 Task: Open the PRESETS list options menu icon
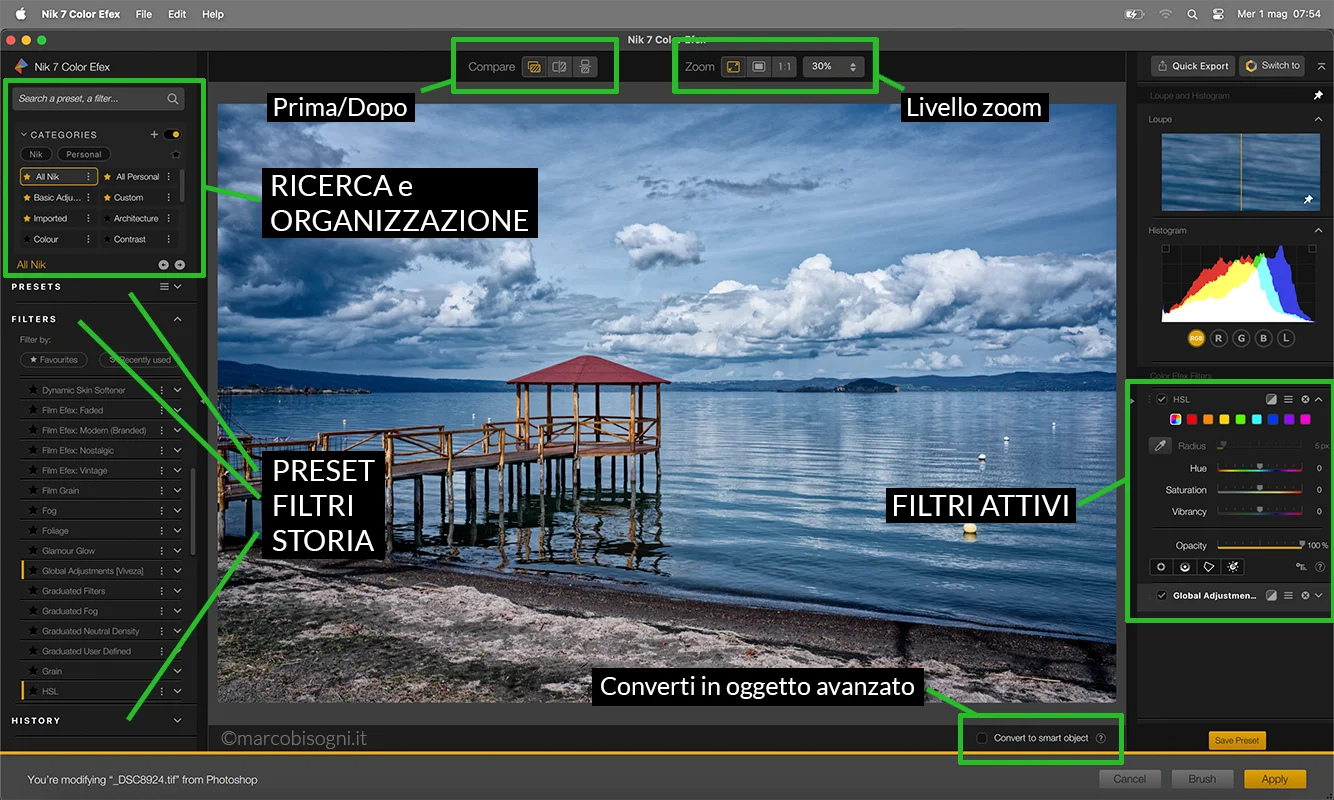pos(164,286)
